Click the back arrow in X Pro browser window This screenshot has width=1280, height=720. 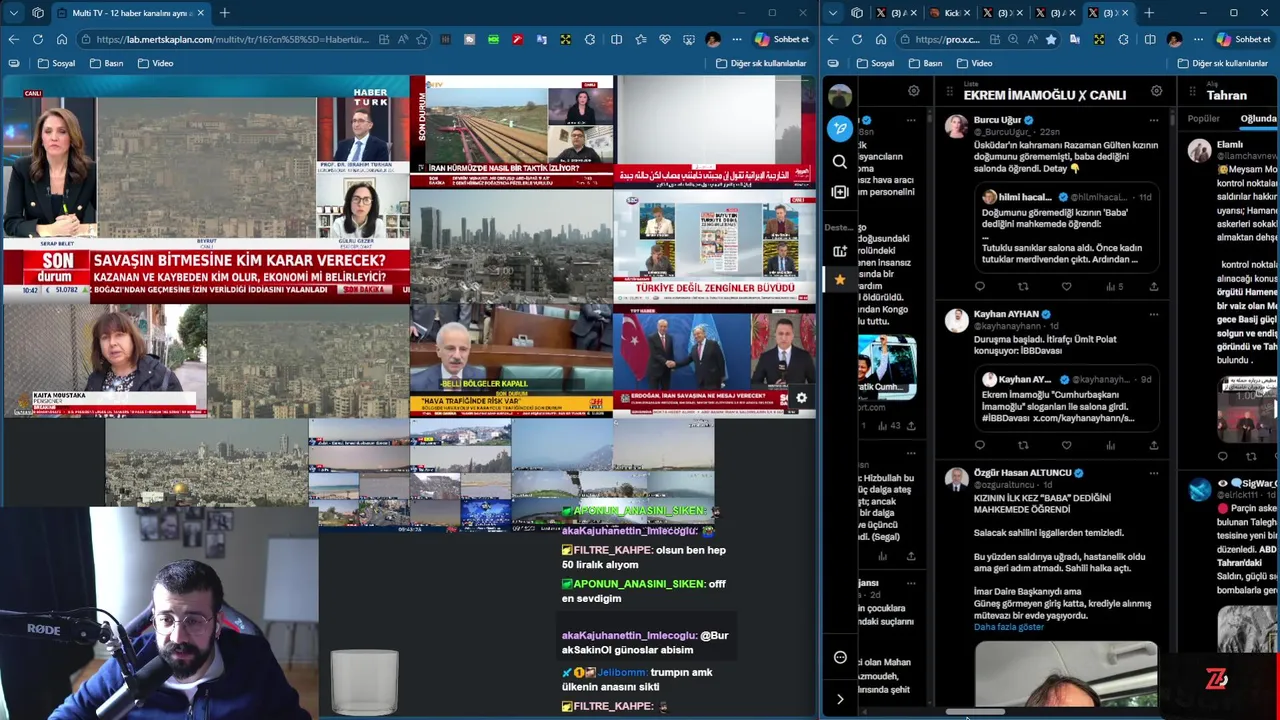pyautogui.click(x=833, y=39)
